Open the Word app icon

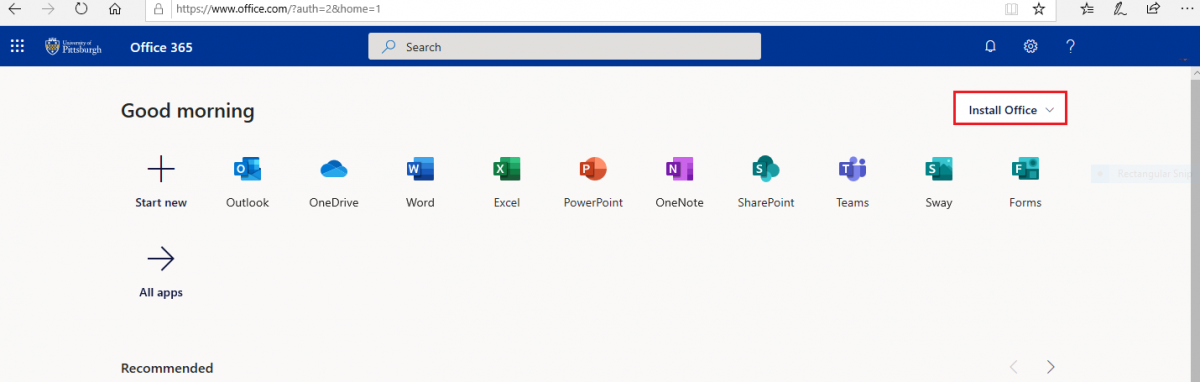(x=420, y=170)
